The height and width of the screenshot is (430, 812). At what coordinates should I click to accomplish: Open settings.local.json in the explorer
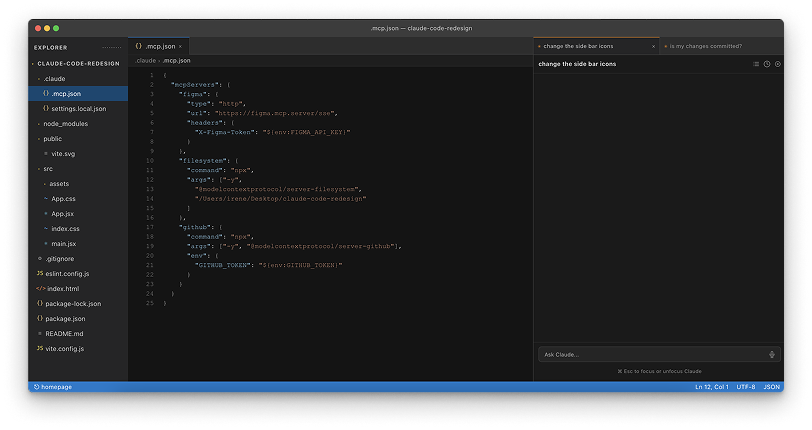(78, 109)
